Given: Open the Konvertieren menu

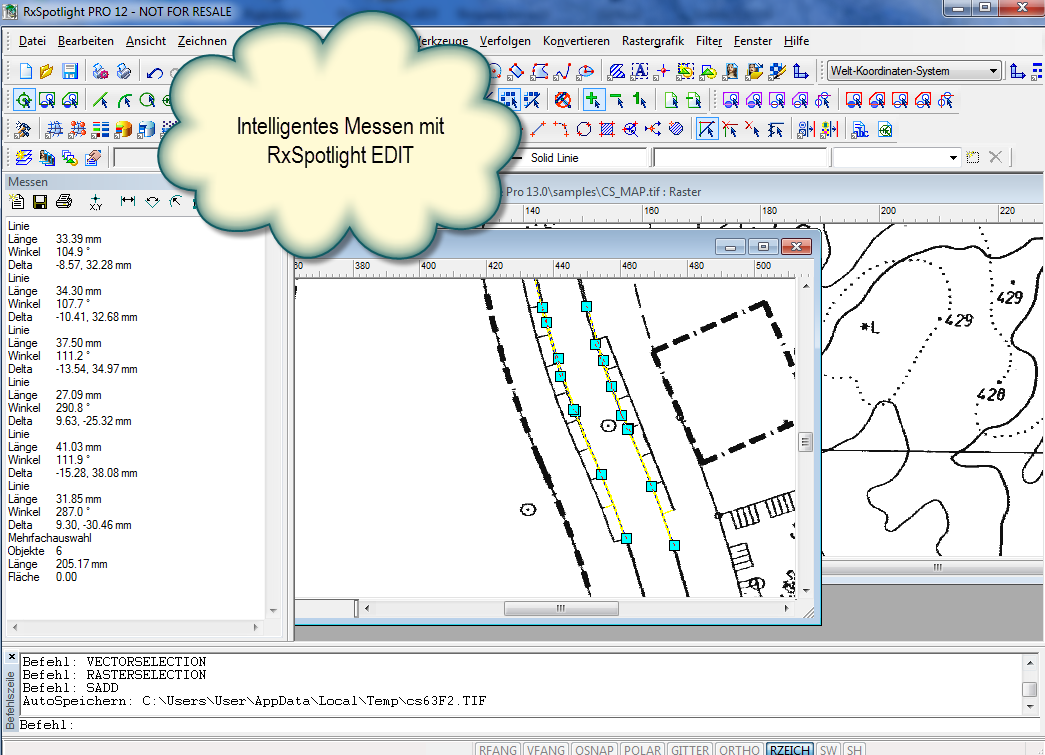Looking at the screenshot, I should tap(576, 41).
